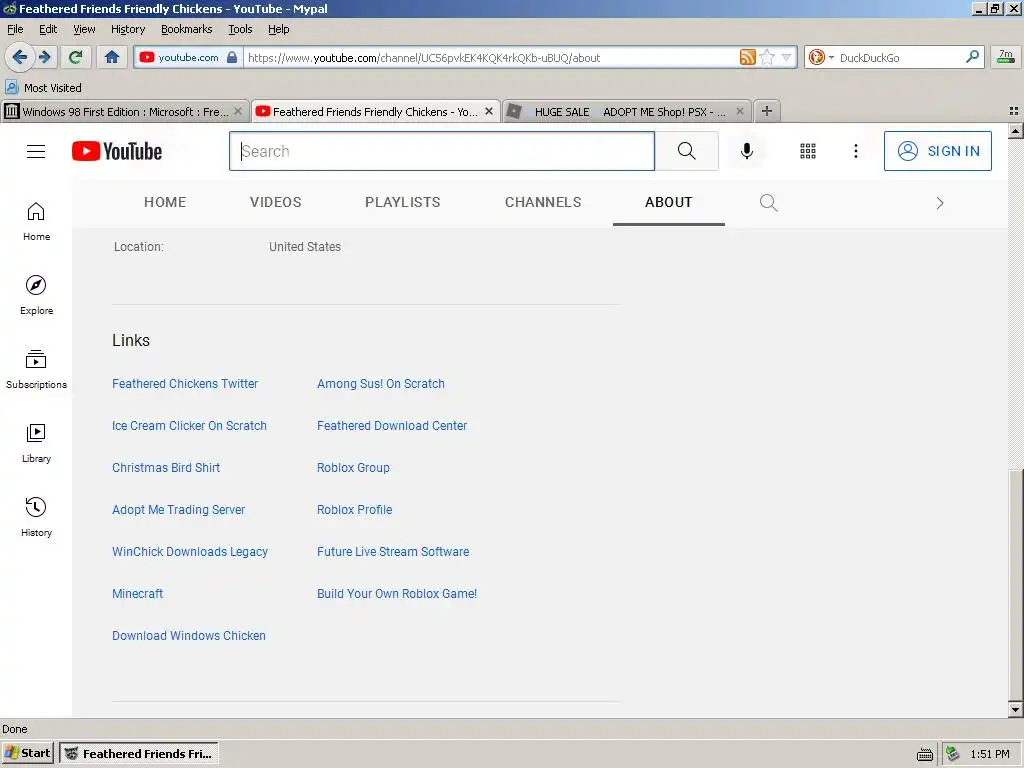
Task: Open a new tab with the plus button
Action: point(767,111)
